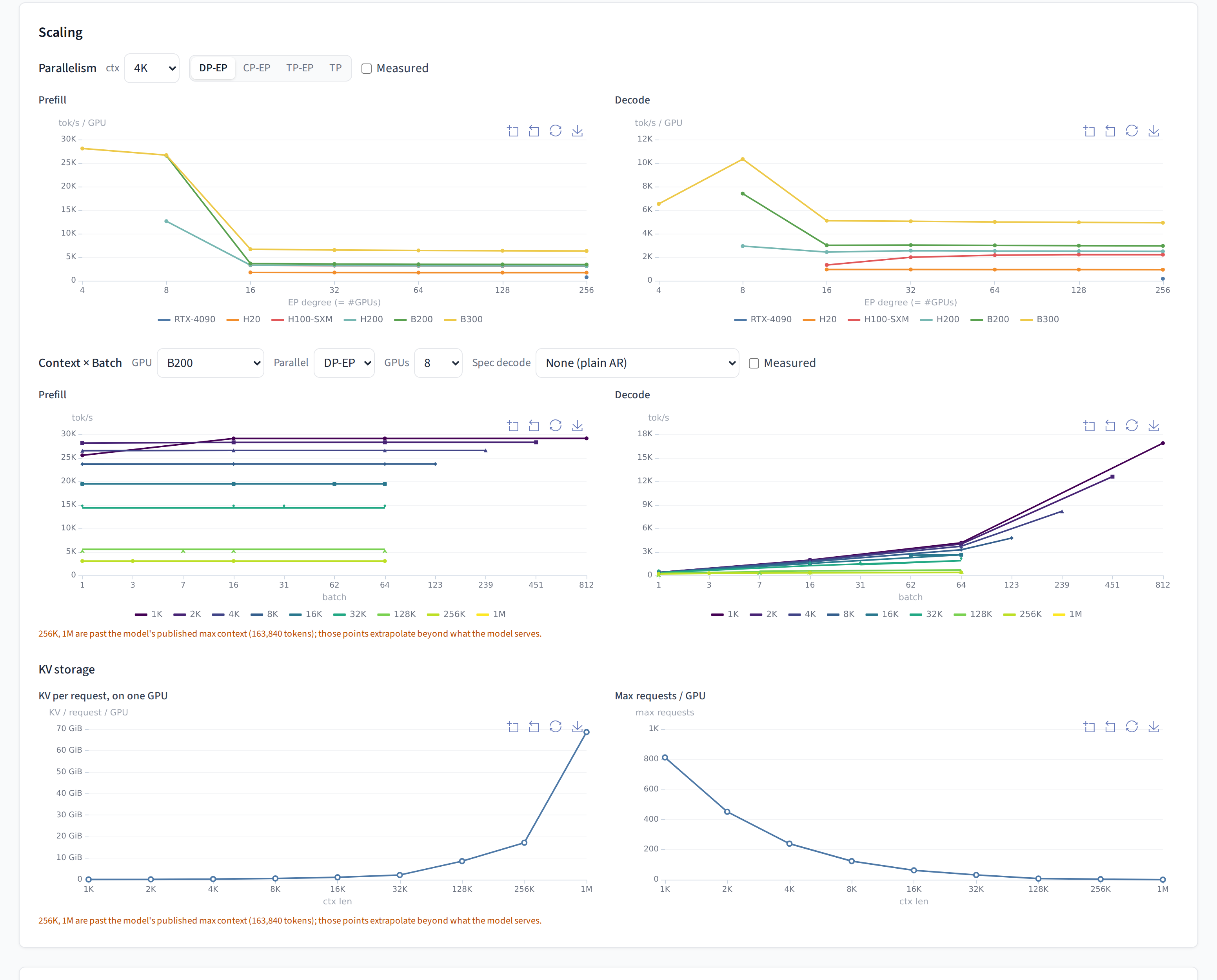The image size is (1217, 980).
Task: Download Parallelism Prefill chart as image
Action: point(578,131)
